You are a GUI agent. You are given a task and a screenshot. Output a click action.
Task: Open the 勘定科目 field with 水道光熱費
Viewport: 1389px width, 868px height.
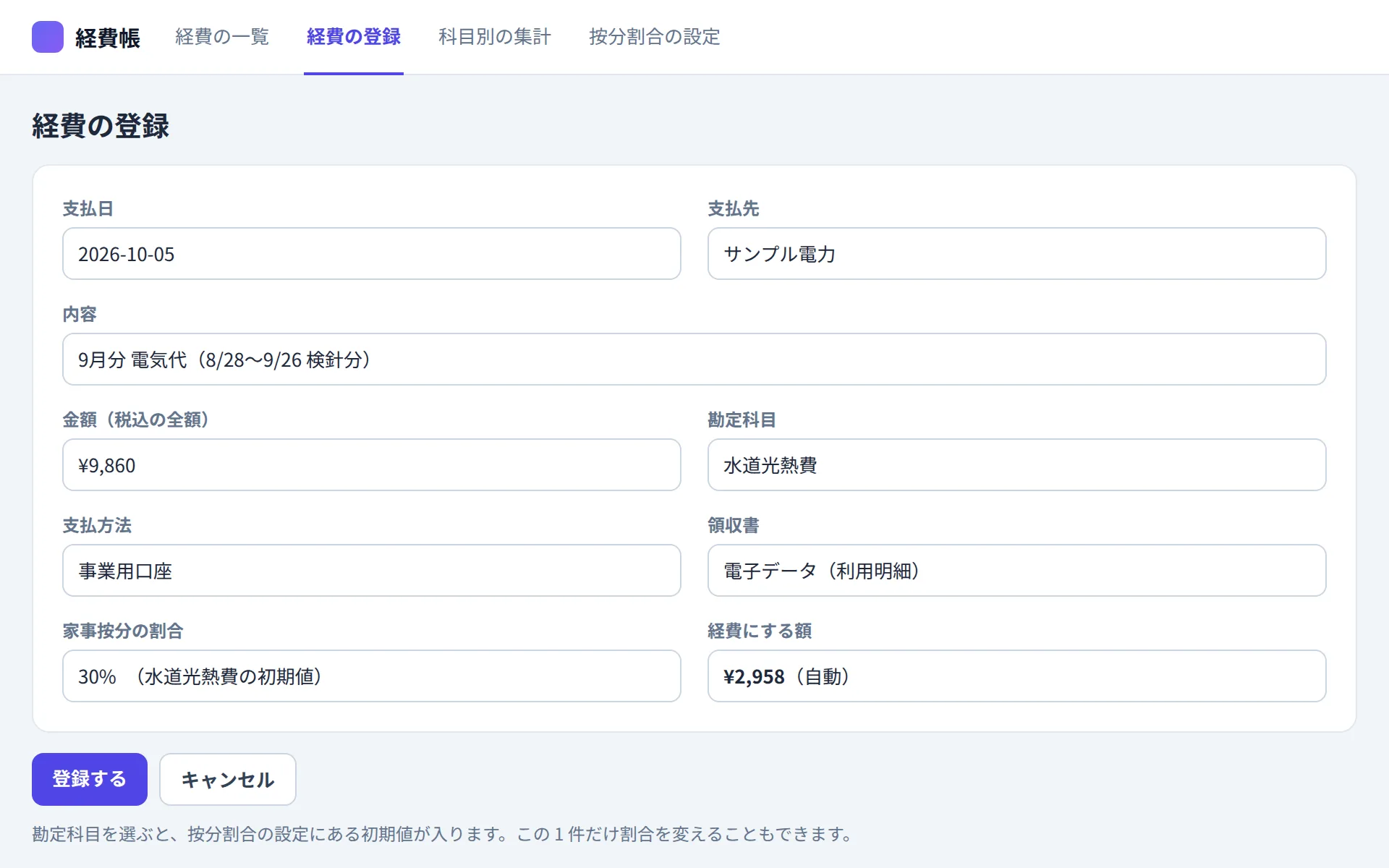tap(1016, 465)
